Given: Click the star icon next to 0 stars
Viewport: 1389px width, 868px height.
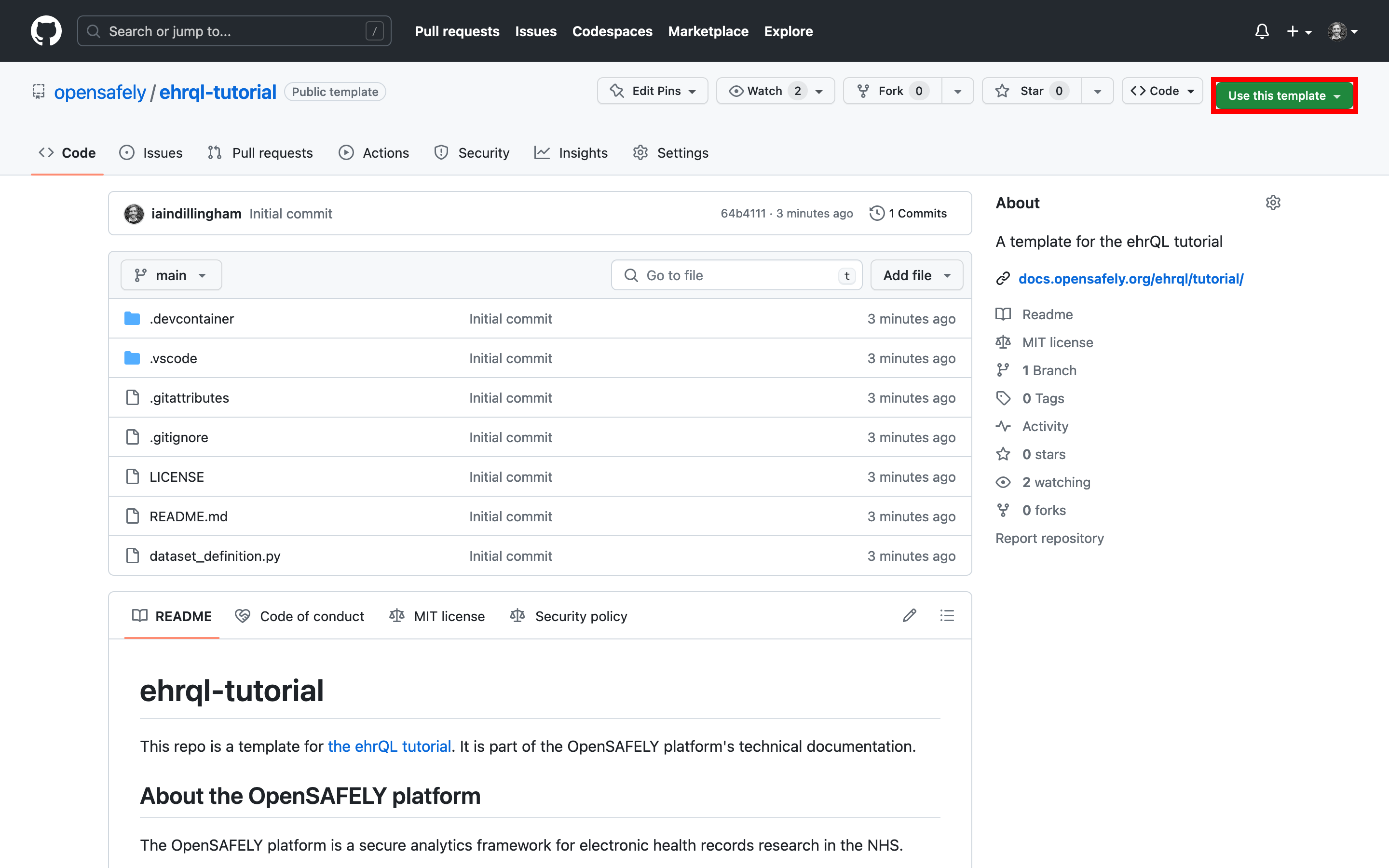Looking at the screenshot, I should coord(1003,454).
